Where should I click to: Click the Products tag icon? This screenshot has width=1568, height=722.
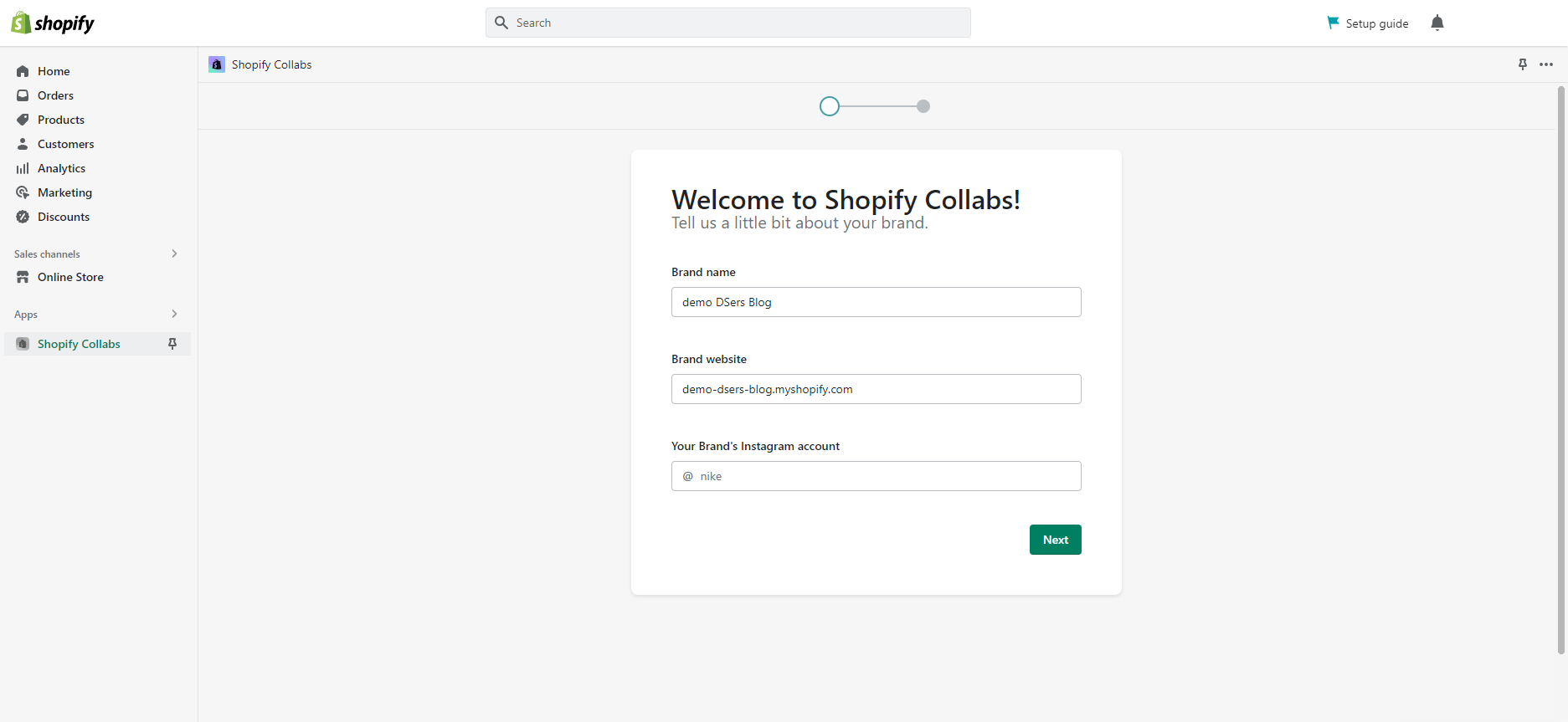coord(23,120)
